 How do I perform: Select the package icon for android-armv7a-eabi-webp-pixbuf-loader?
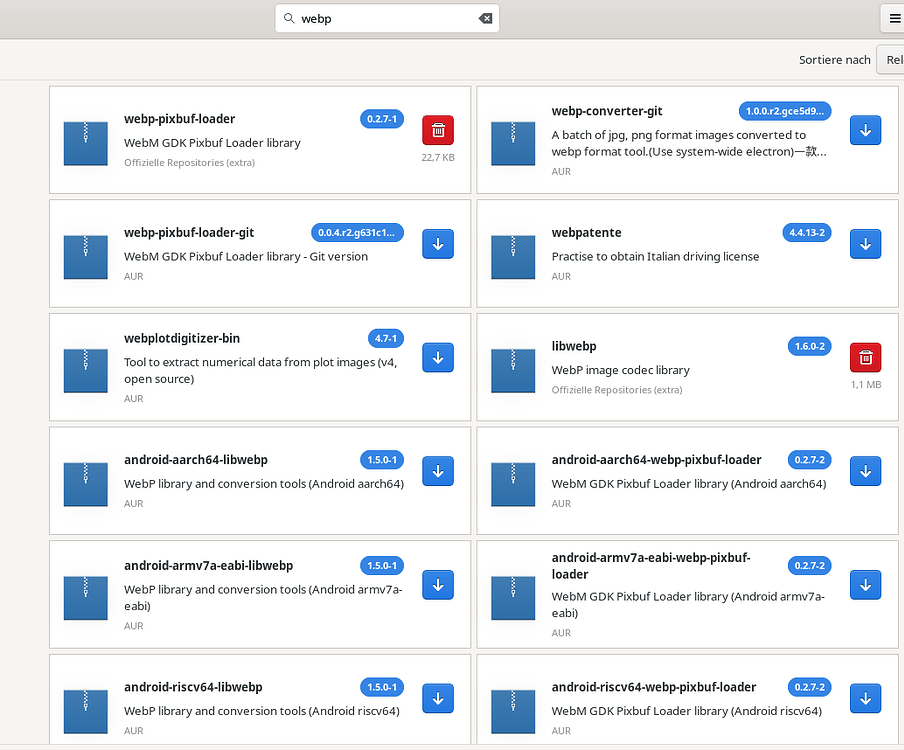[513, 597]
